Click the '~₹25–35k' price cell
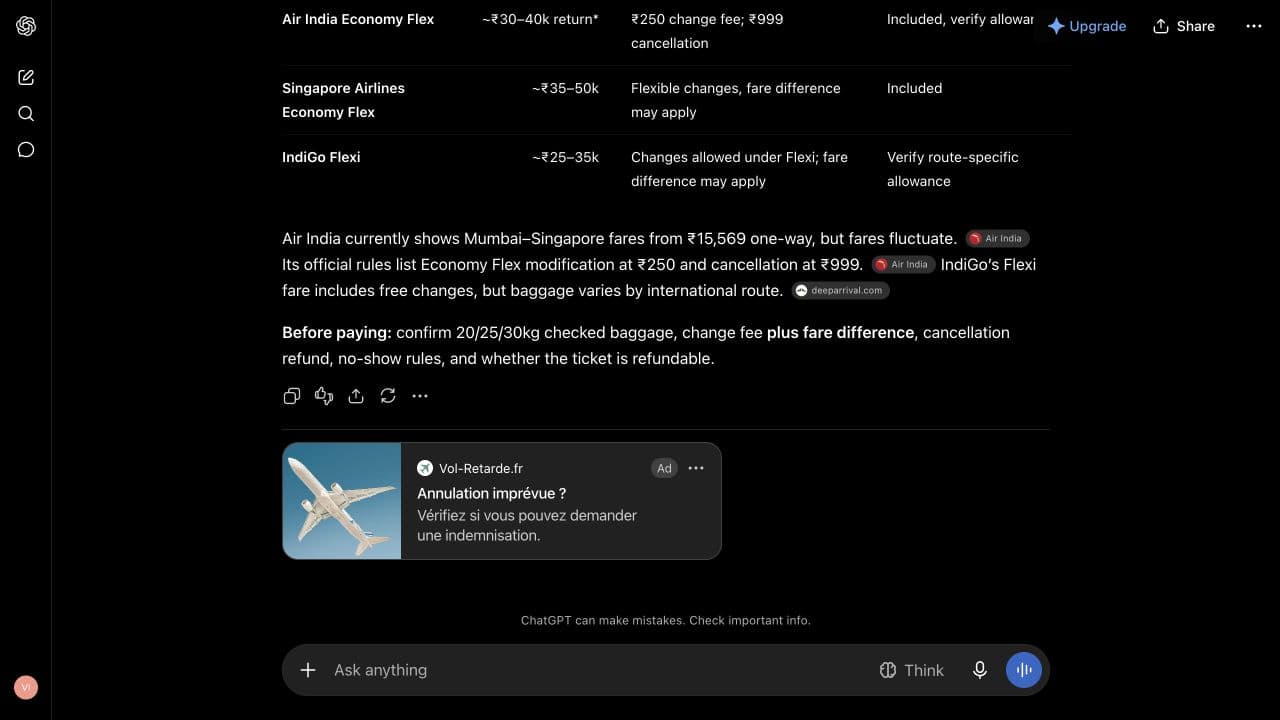 pos(565,157)
